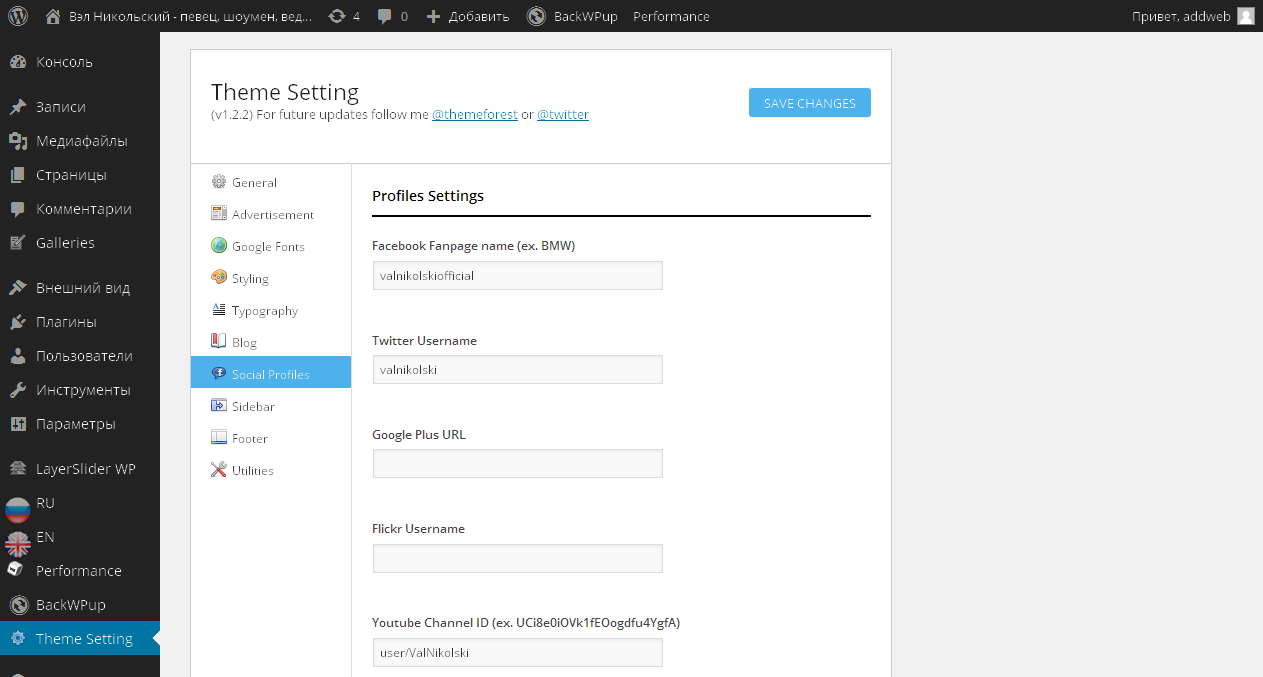The image size is (1263, 677).
Task: Click the addweb user avatar
Action: click(1245, 16)
